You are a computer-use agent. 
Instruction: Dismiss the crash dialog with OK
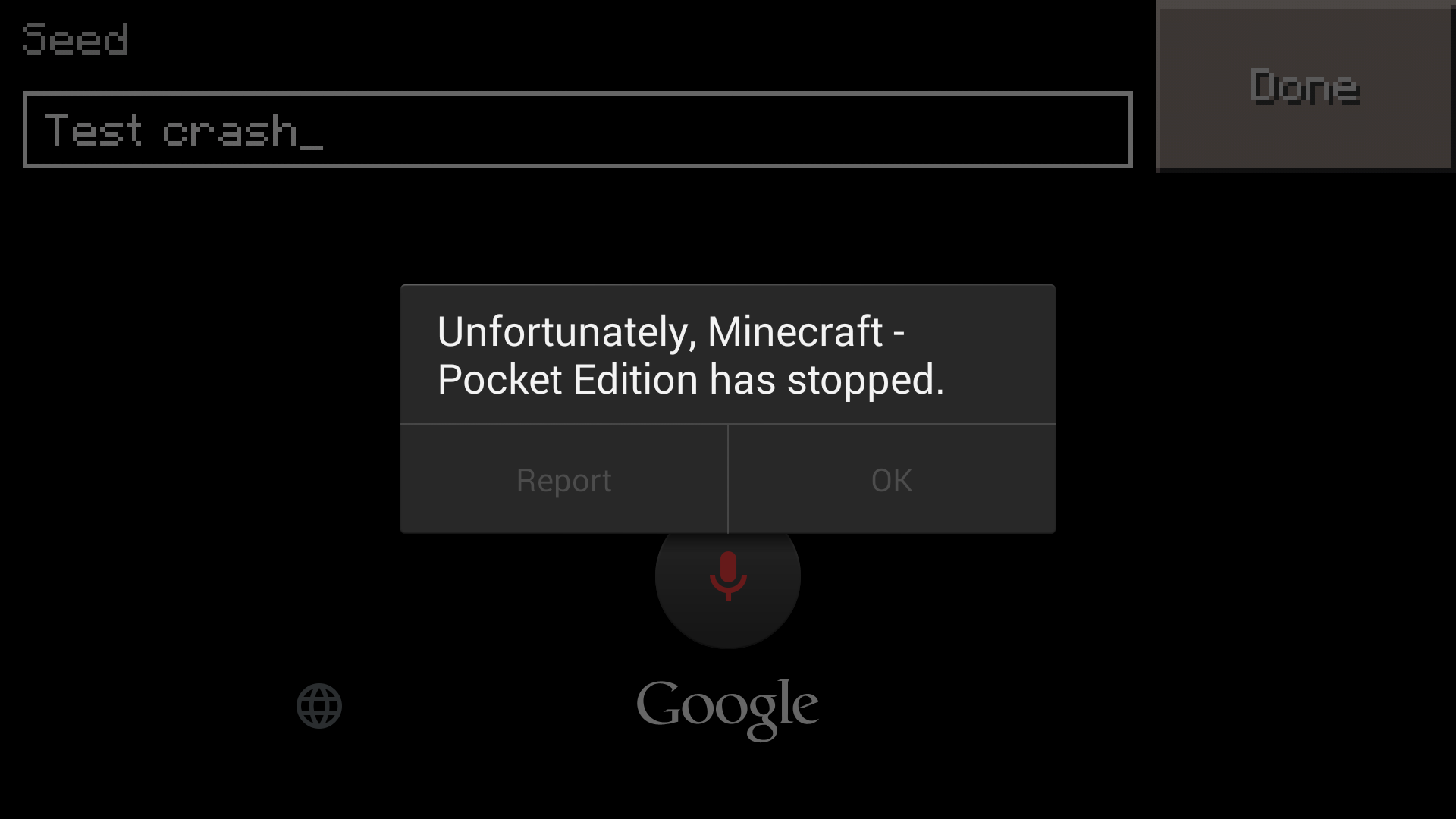tap(892, 479)
